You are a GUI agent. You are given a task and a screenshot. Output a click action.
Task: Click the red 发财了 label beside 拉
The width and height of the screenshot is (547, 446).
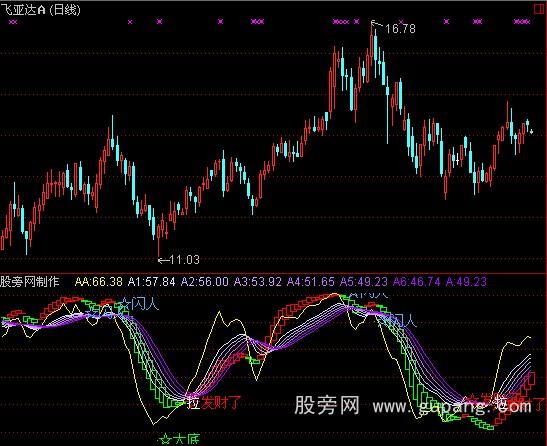coord(221,403)
